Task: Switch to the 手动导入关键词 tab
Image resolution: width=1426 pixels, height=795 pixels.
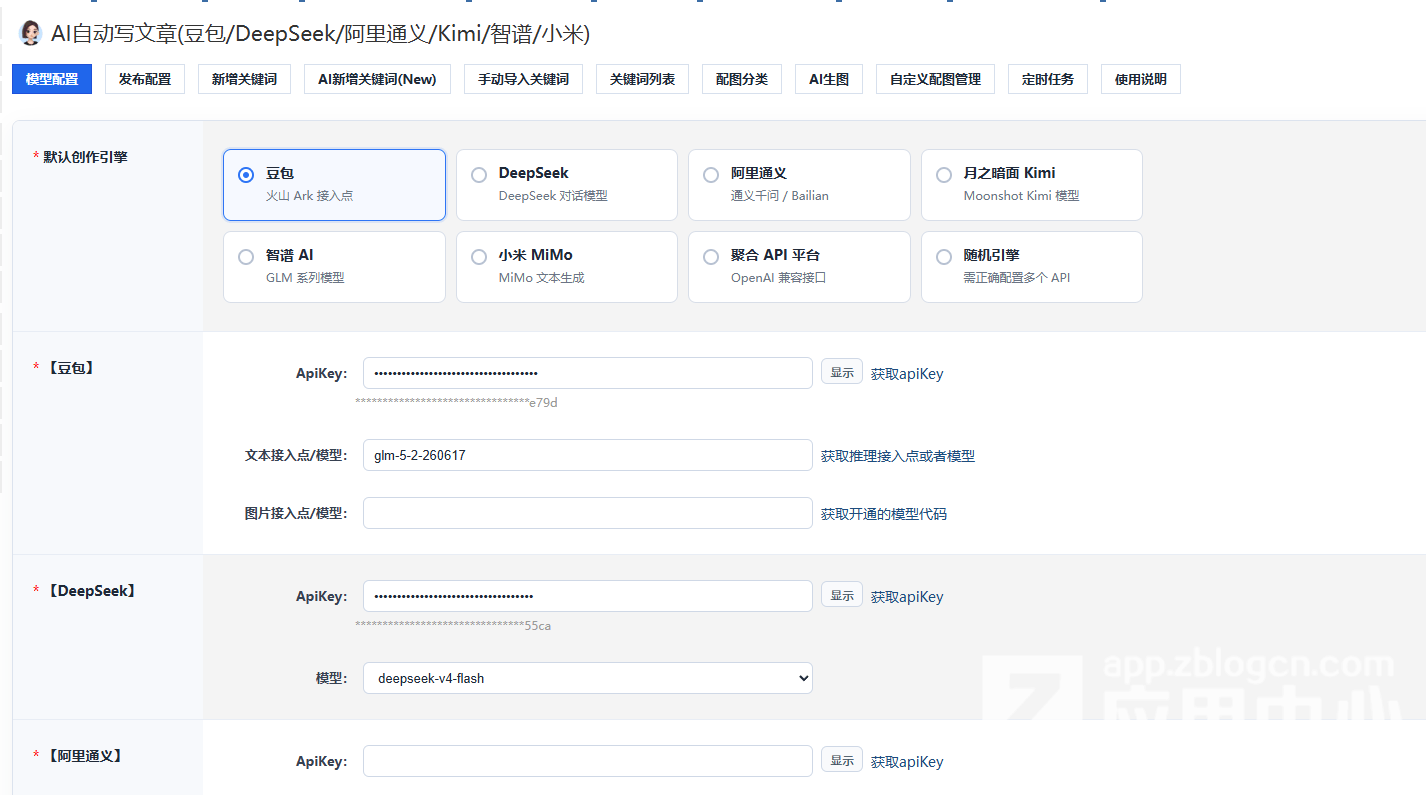Action: [x=523, y=79]
